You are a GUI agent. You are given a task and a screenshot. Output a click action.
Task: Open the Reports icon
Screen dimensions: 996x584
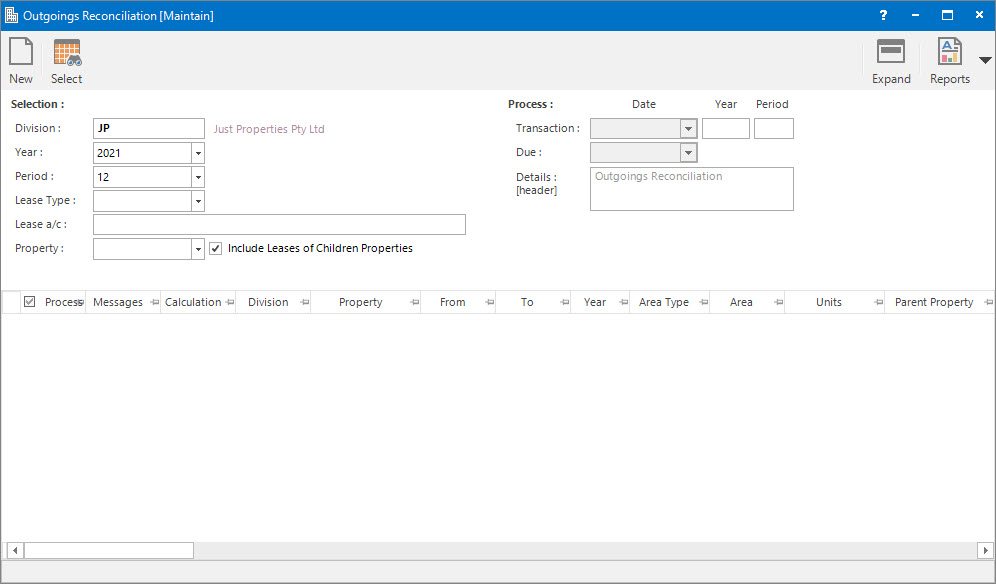950,51
